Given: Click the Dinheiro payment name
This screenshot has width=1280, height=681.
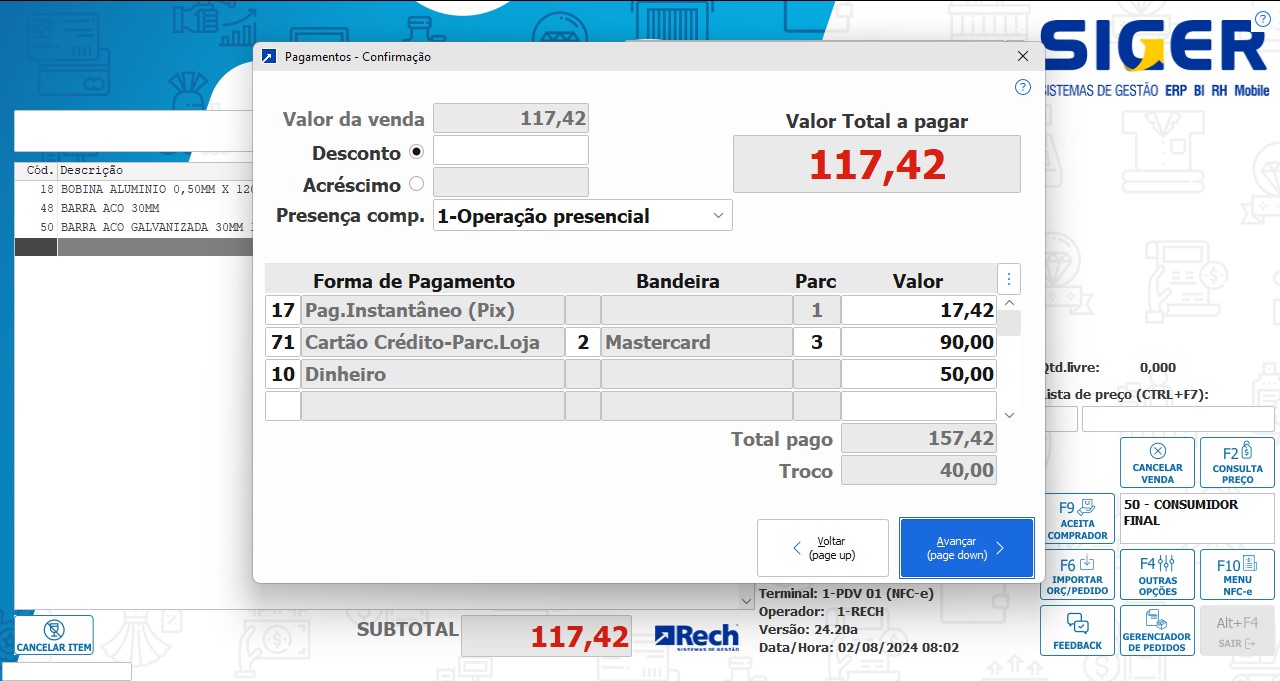Looking at the screenshot, I should (433, 374).
